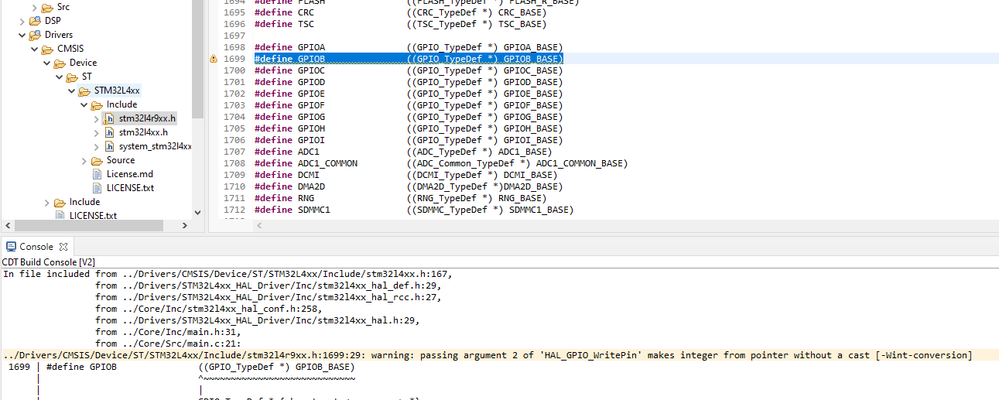Click the project tree vertical scrollbar thumb
The width and height of the screenshot is (999, 400).
coord(197,59)
